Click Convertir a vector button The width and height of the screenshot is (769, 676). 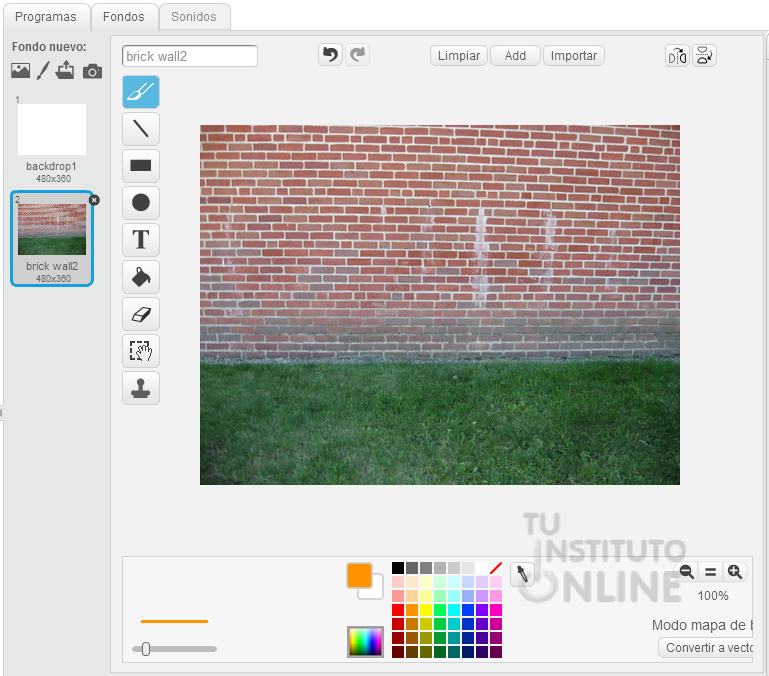point(706,648)
